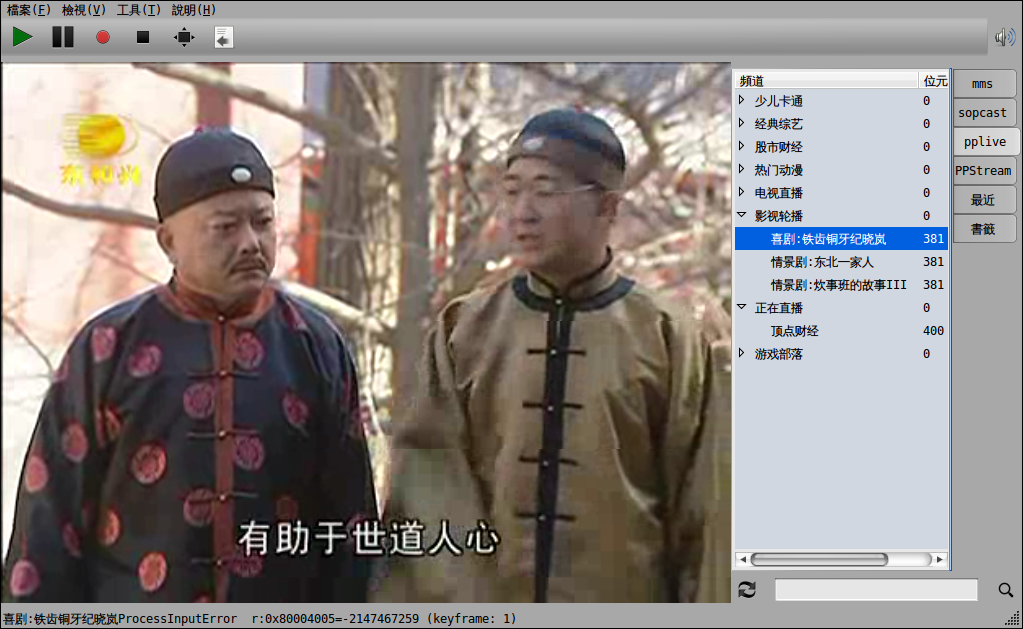This screenshot has width=1023, height=629.
Task: Open the 書籤 bookmarks tab
Action: pos(984,229)
